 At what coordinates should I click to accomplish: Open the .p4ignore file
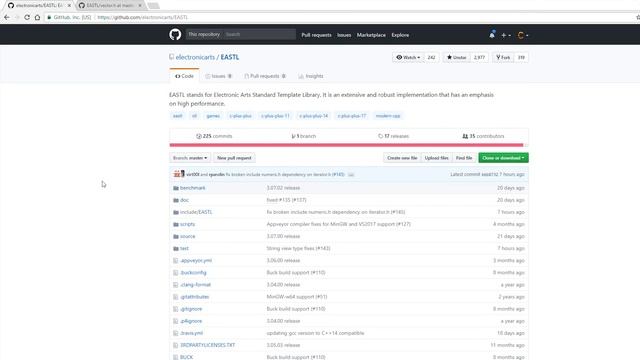click(x=191, y=321)
